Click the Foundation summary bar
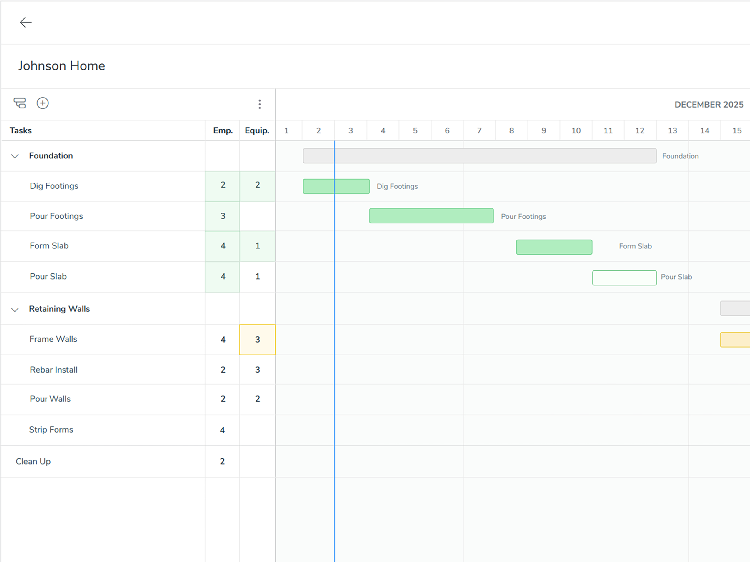 point(480,156)
